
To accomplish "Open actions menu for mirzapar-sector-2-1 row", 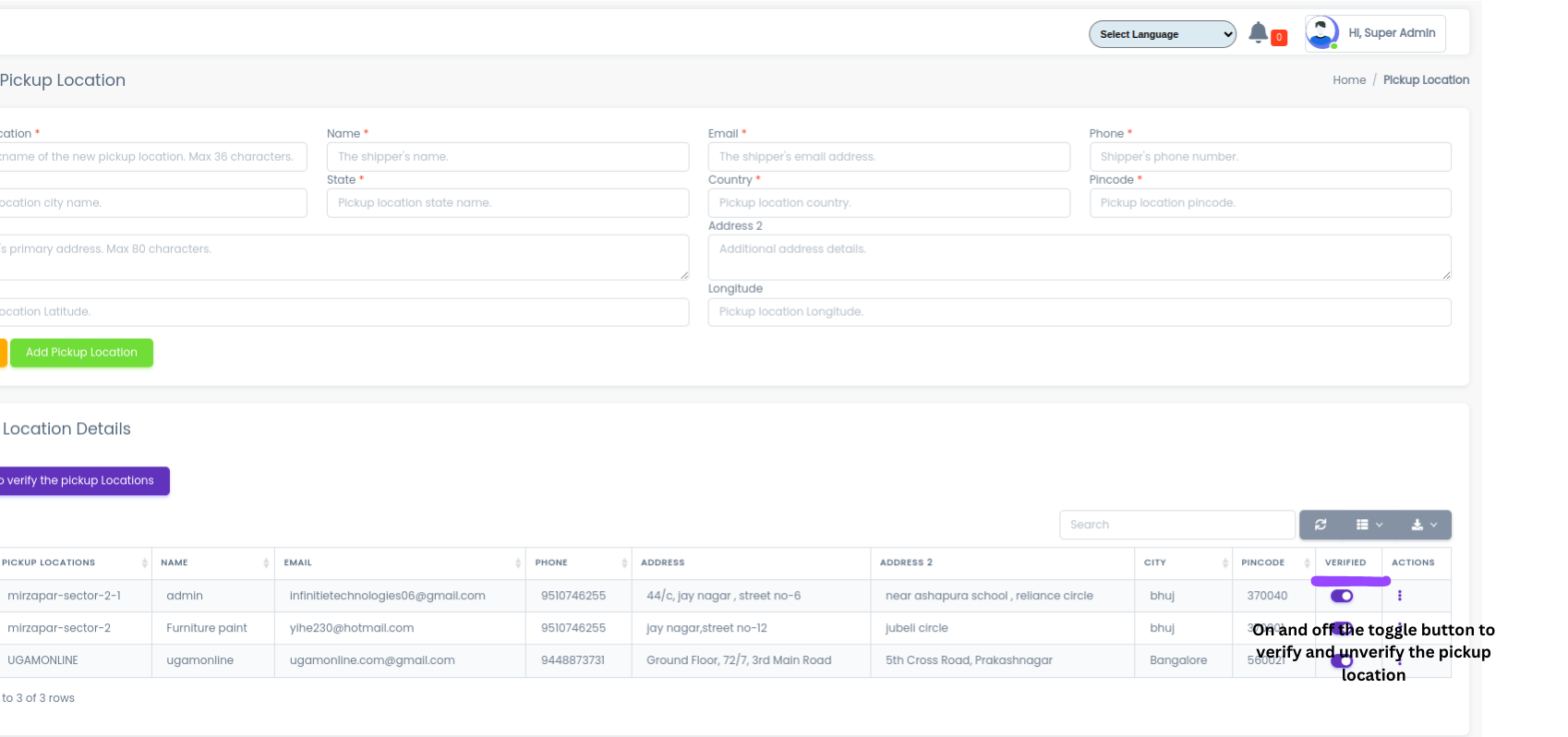I will coord(1399,596).
